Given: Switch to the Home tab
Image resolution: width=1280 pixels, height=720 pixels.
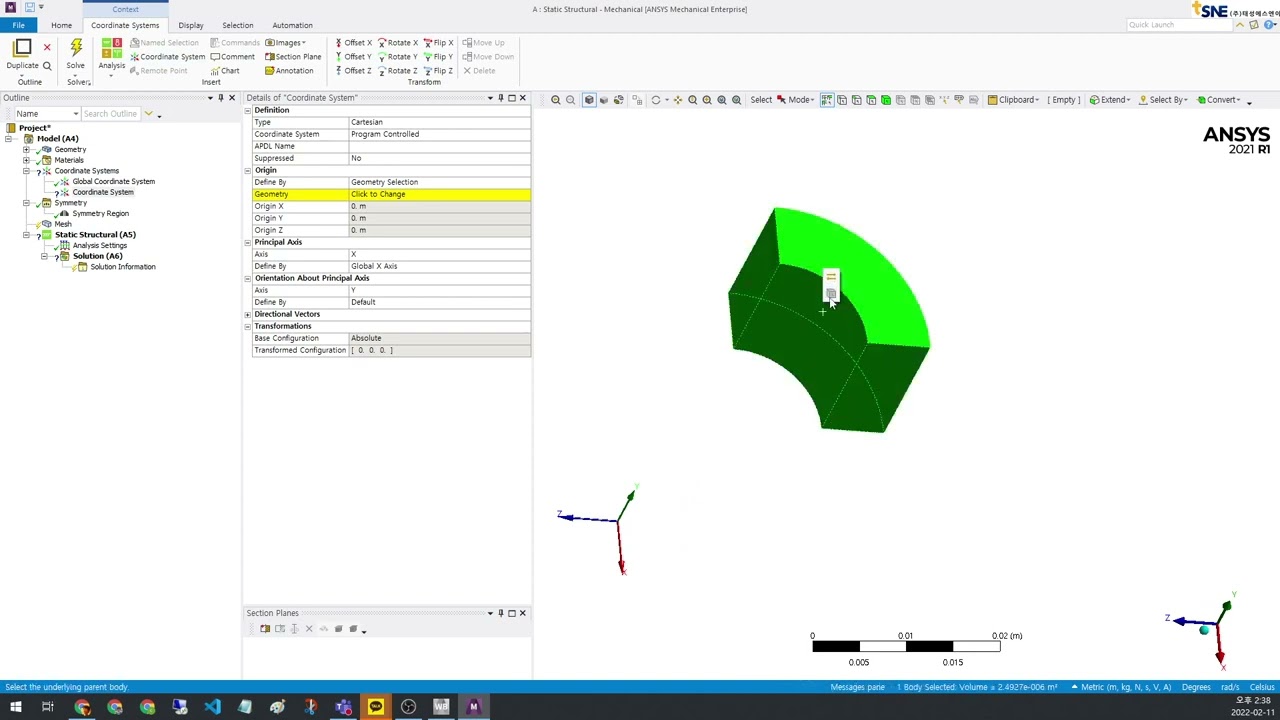Looking at the screenshot, I should pos(61,25).
